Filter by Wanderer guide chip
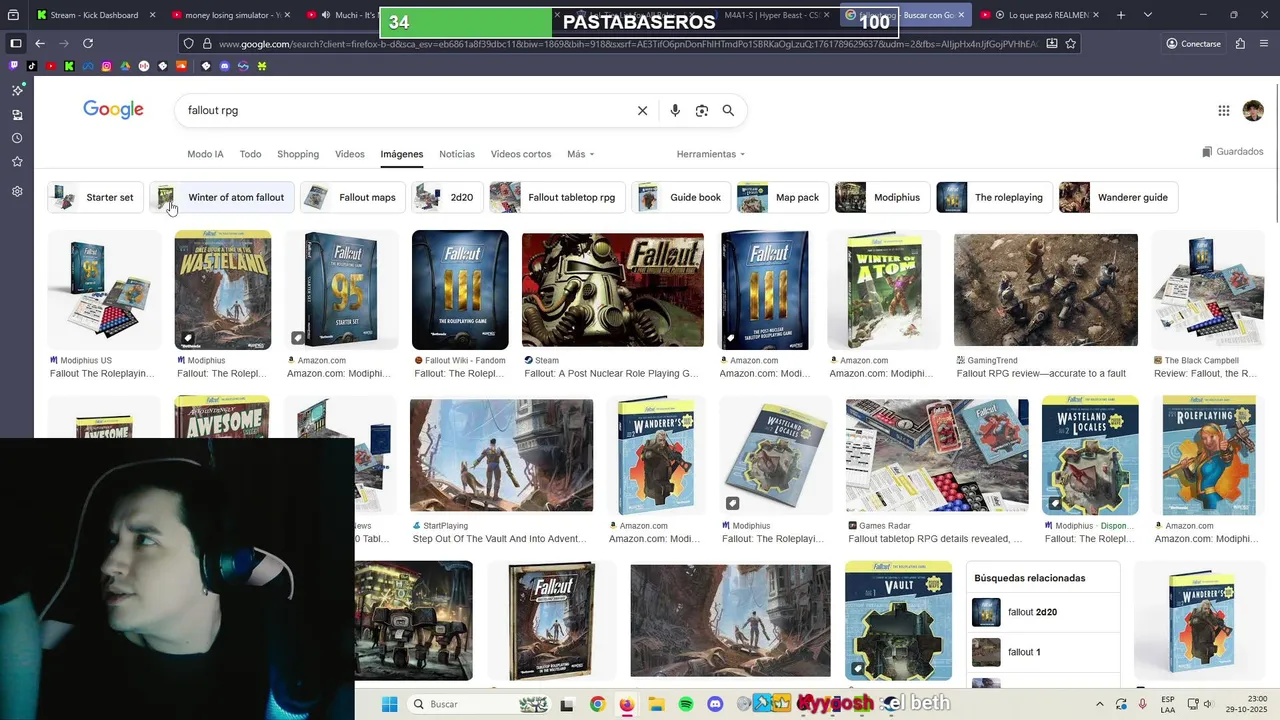 [x=1118, y=197]
